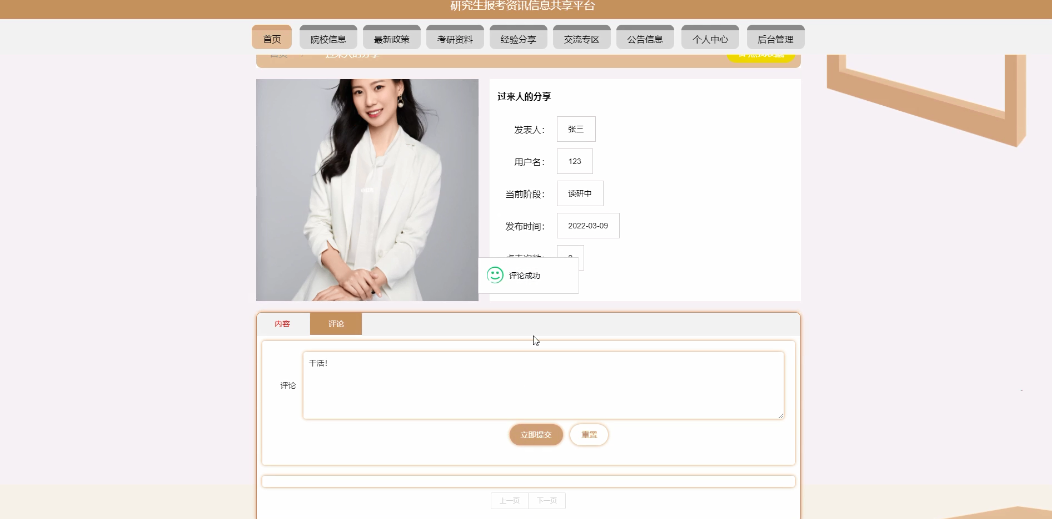The height and width of the screenshot is (519, 1052).
Task: Click the 发表人 label
Action: point(529,129)
